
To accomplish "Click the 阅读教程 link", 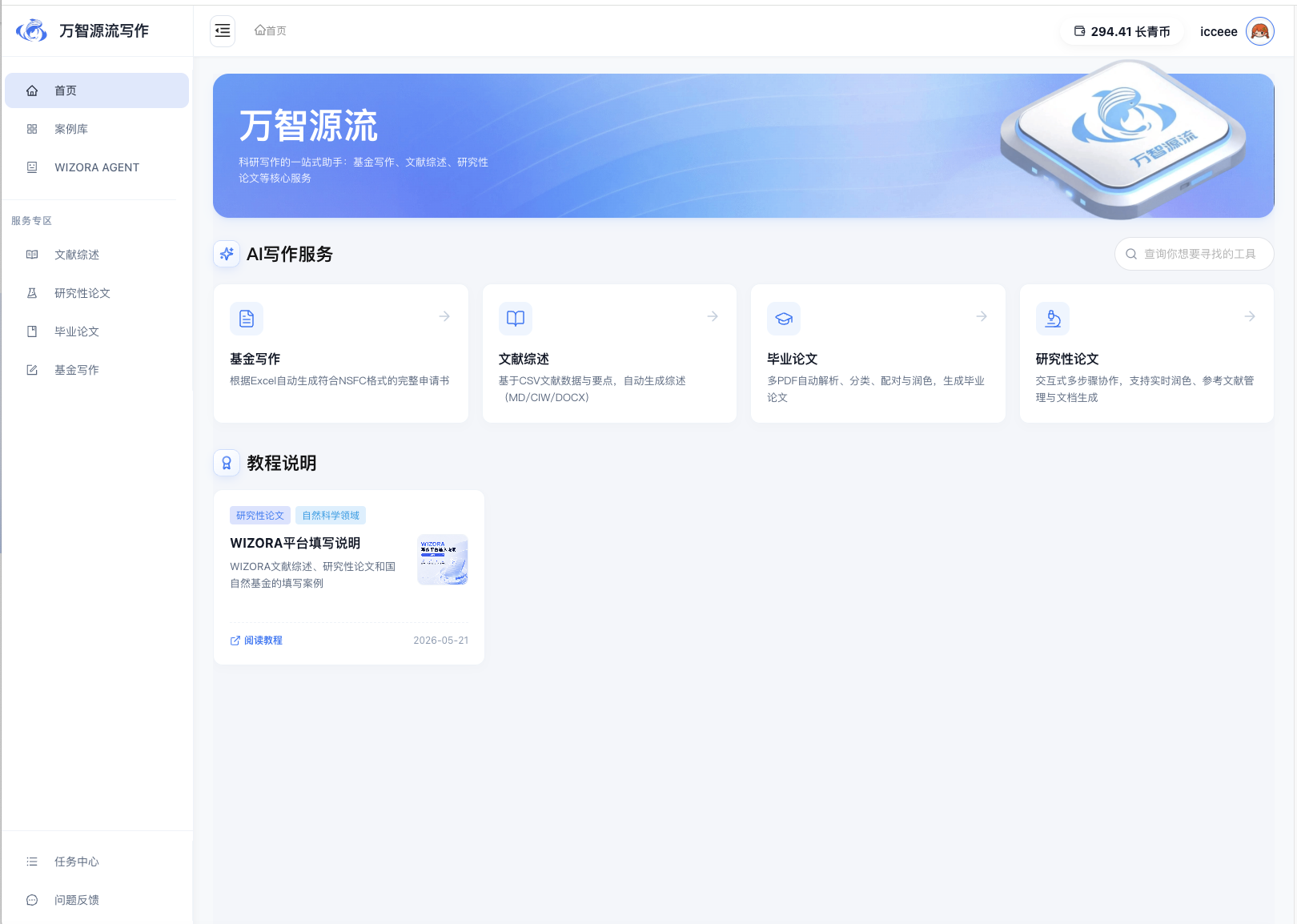I will (x=256, y=641).
